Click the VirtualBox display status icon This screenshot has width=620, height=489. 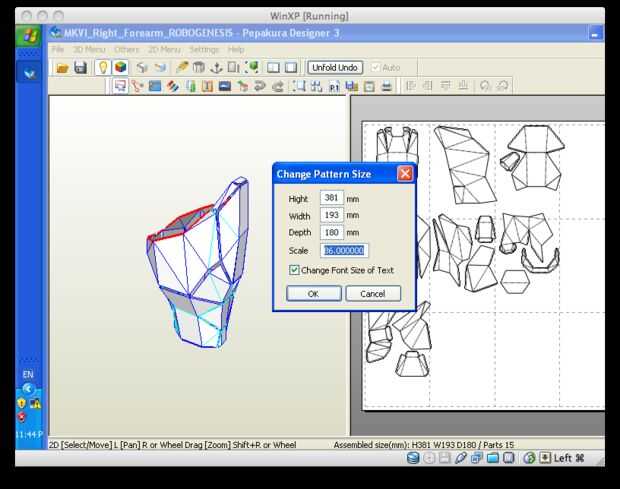click(x=509, y=458)
